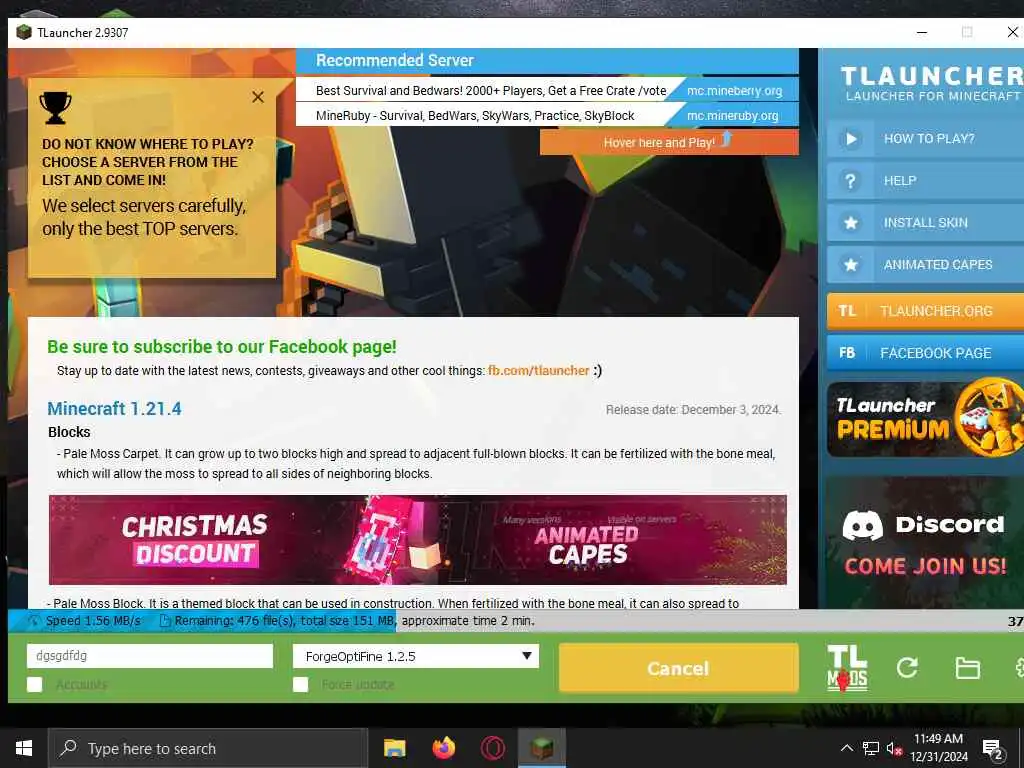This screenshot has height=768, width=1024.
Task: Open the Windows Start menu
Action: [24, 748]
